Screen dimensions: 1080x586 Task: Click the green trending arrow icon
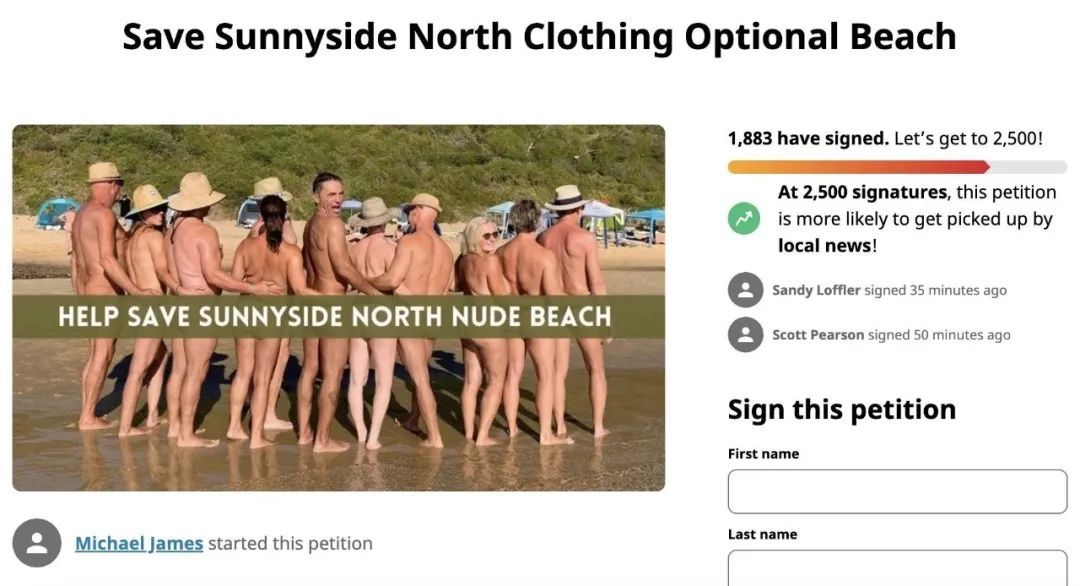click(x=744, y=219)
